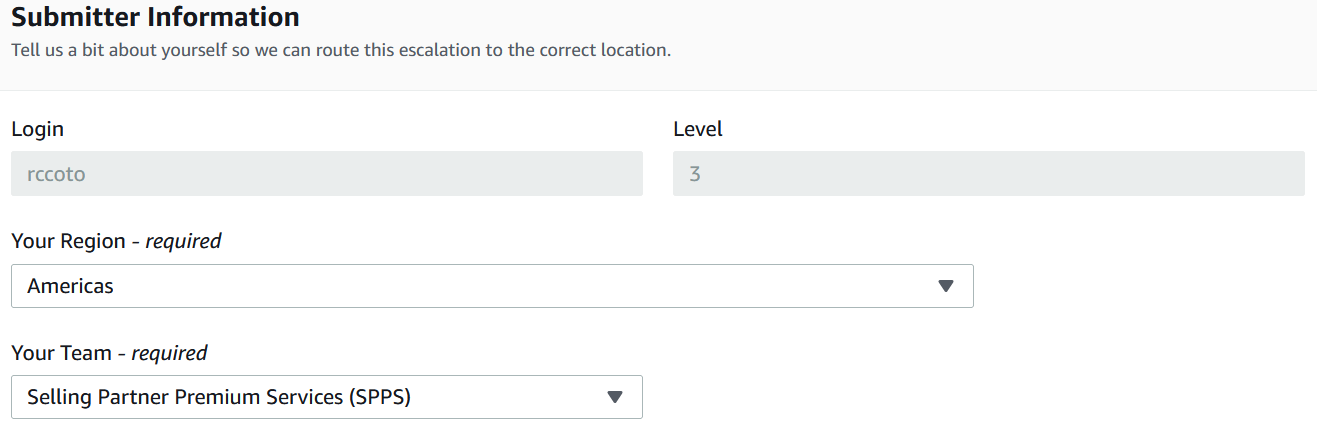
Task: Click the Login field containing rccoto
Action: tap(326, 174)
